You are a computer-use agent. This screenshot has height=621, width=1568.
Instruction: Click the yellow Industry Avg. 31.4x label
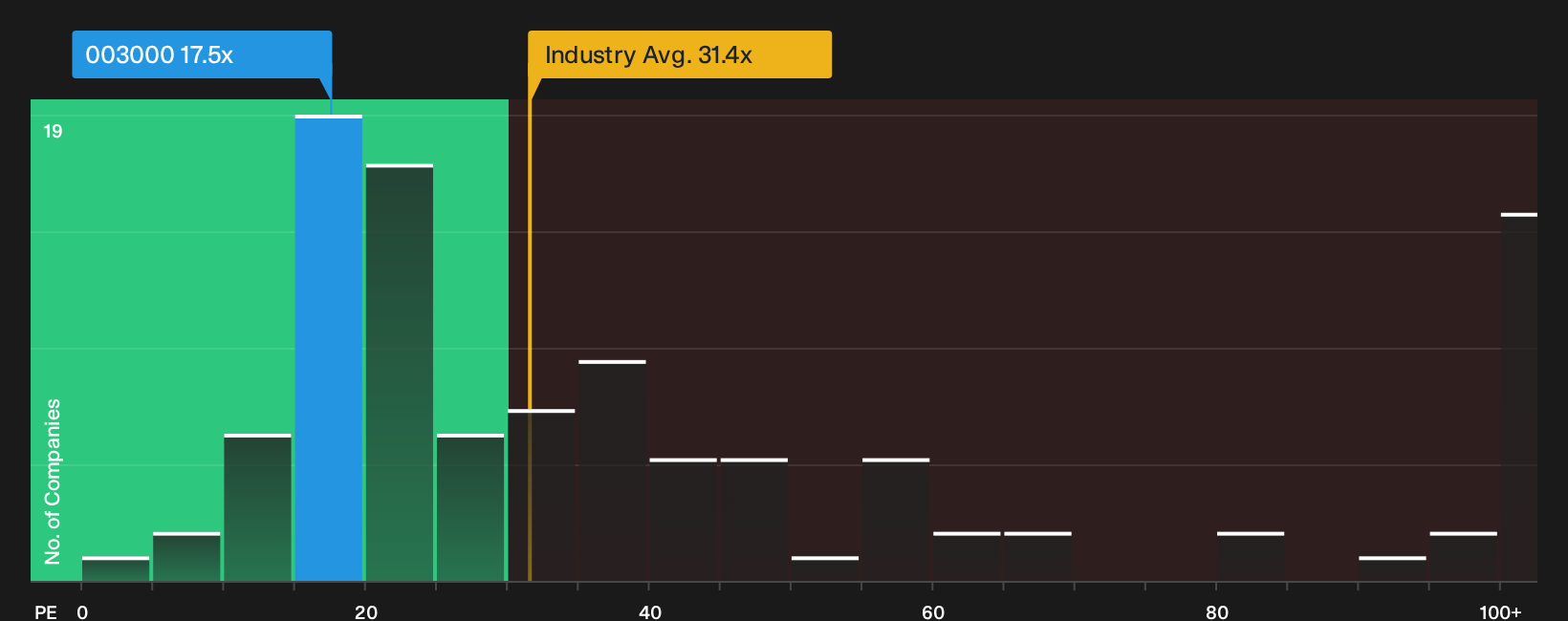tap(680, 54)
